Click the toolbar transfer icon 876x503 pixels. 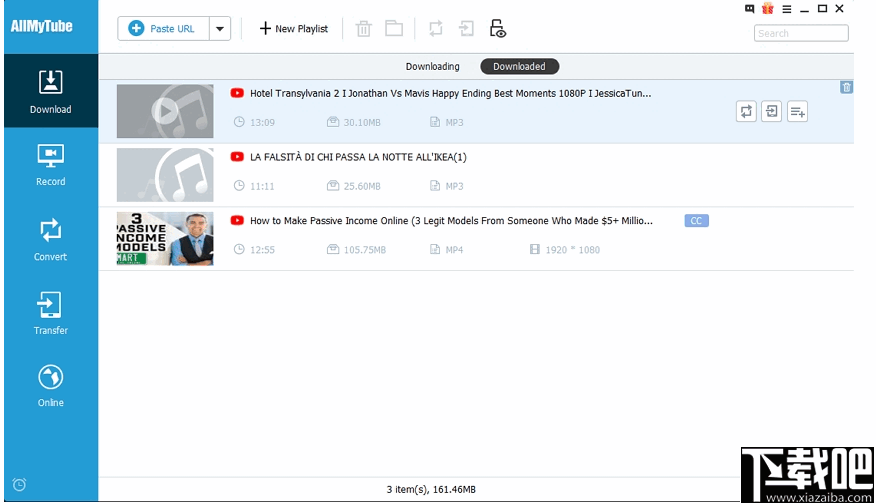click(466, 28)
